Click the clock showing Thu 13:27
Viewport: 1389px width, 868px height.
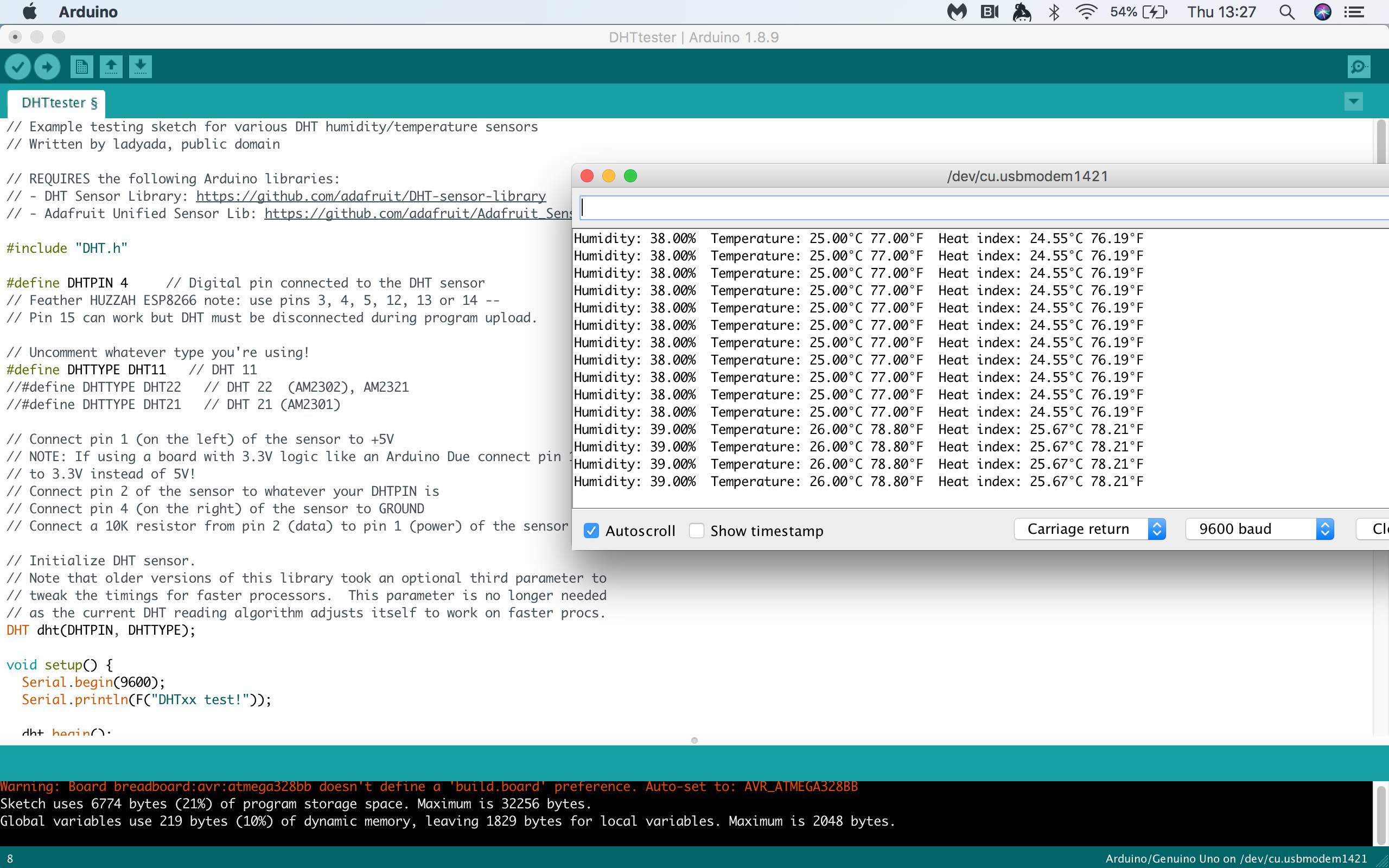(x=1221, y=12)
